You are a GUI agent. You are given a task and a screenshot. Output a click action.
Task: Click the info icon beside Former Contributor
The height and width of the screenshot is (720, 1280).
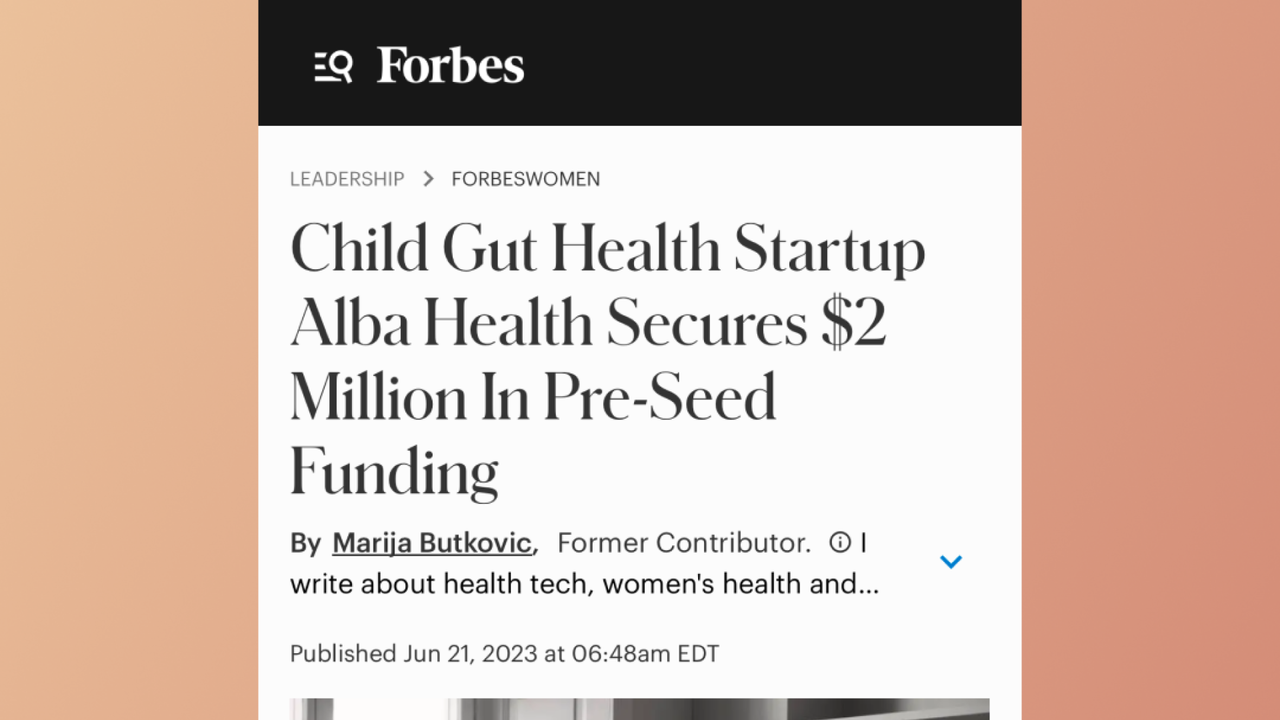point(840,542)
